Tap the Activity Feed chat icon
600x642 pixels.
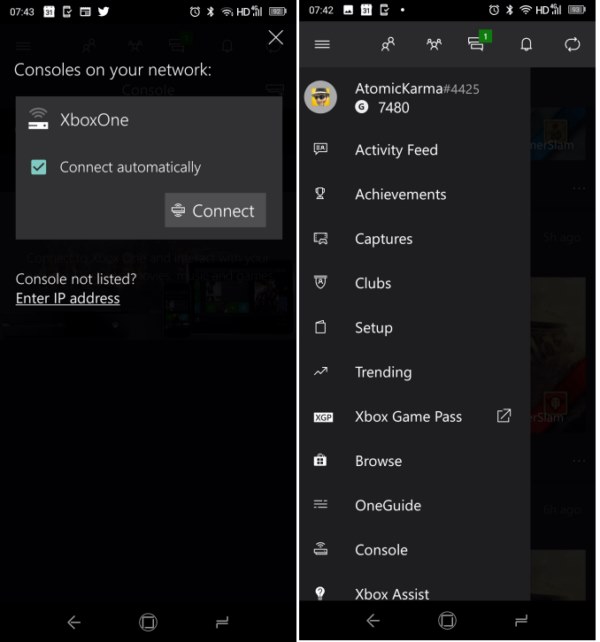(320, 148)
